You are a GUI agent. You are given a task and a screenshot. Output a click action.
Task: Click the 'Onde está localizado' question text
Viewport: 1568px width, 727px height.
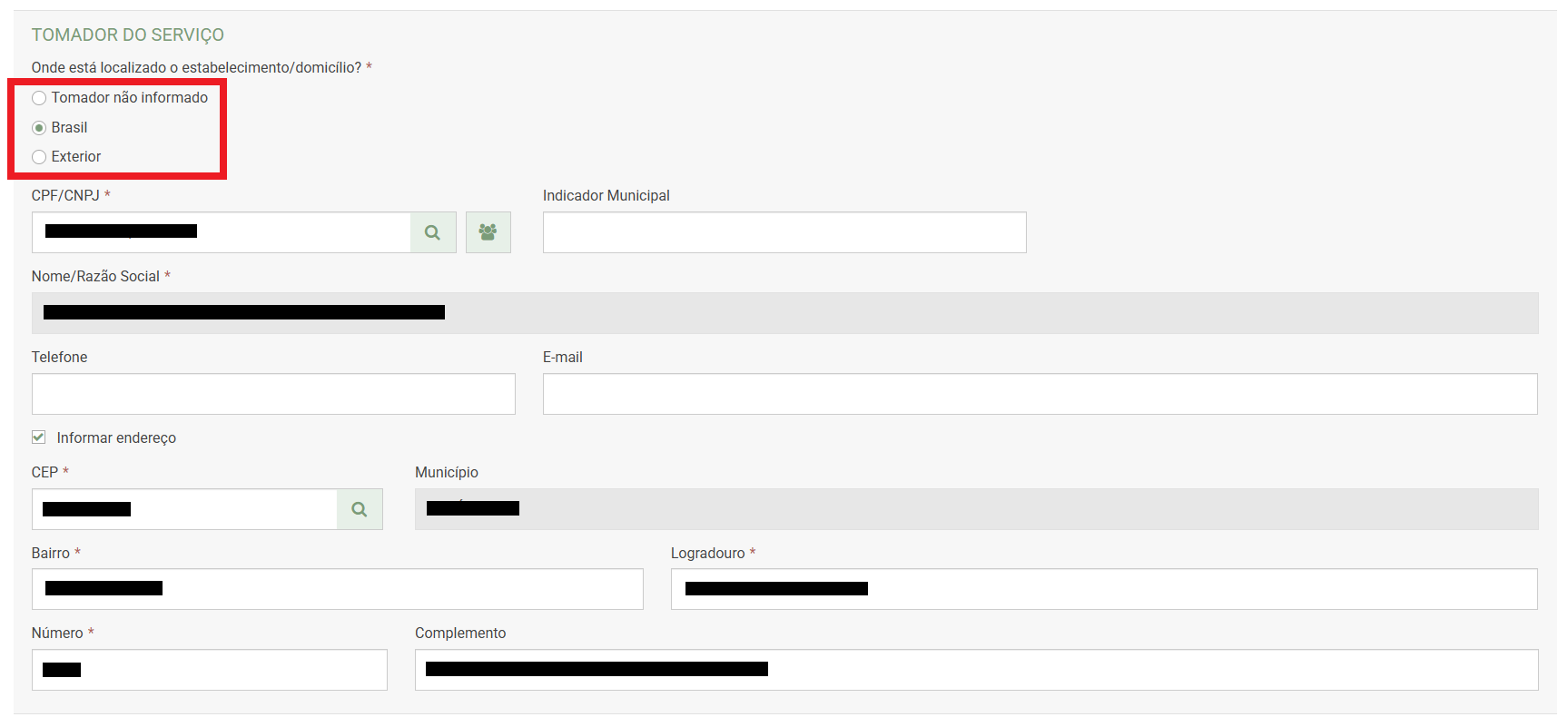(x=196, y=68)
